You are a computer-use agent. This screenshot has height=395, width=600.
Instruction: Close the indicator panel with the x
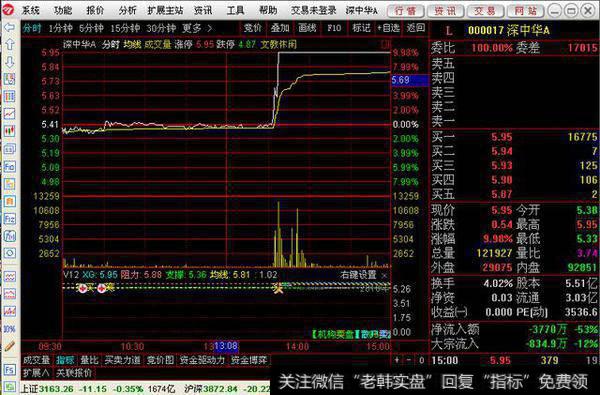pos(385,275)
